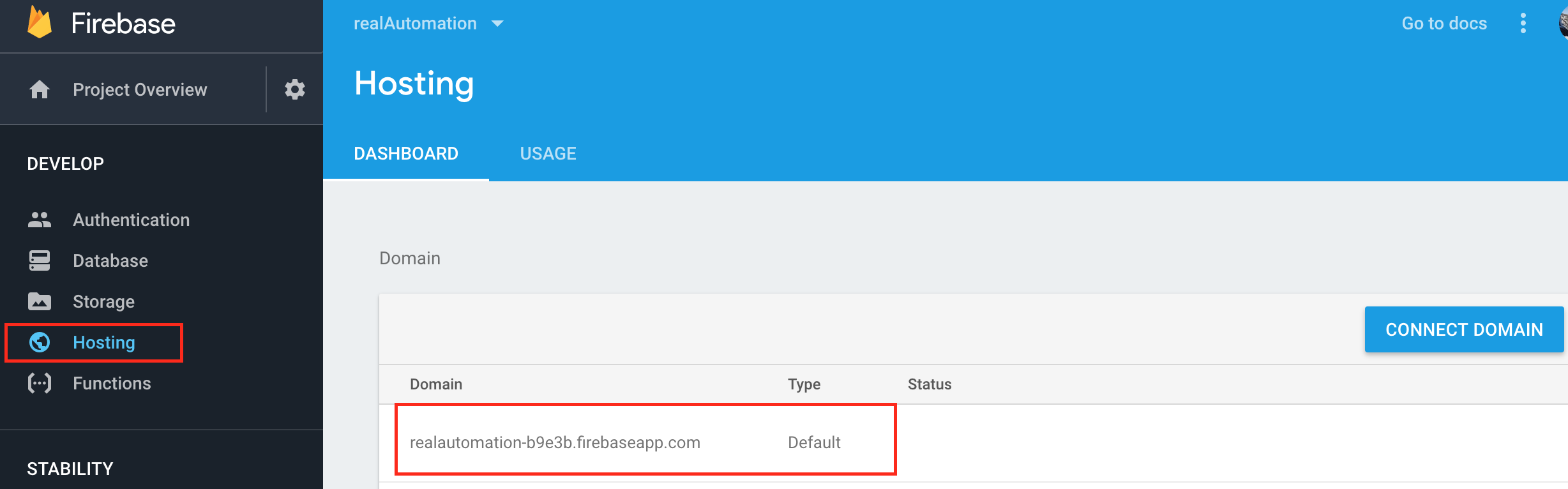Click the Authentication people icon

tap(40, 220)
